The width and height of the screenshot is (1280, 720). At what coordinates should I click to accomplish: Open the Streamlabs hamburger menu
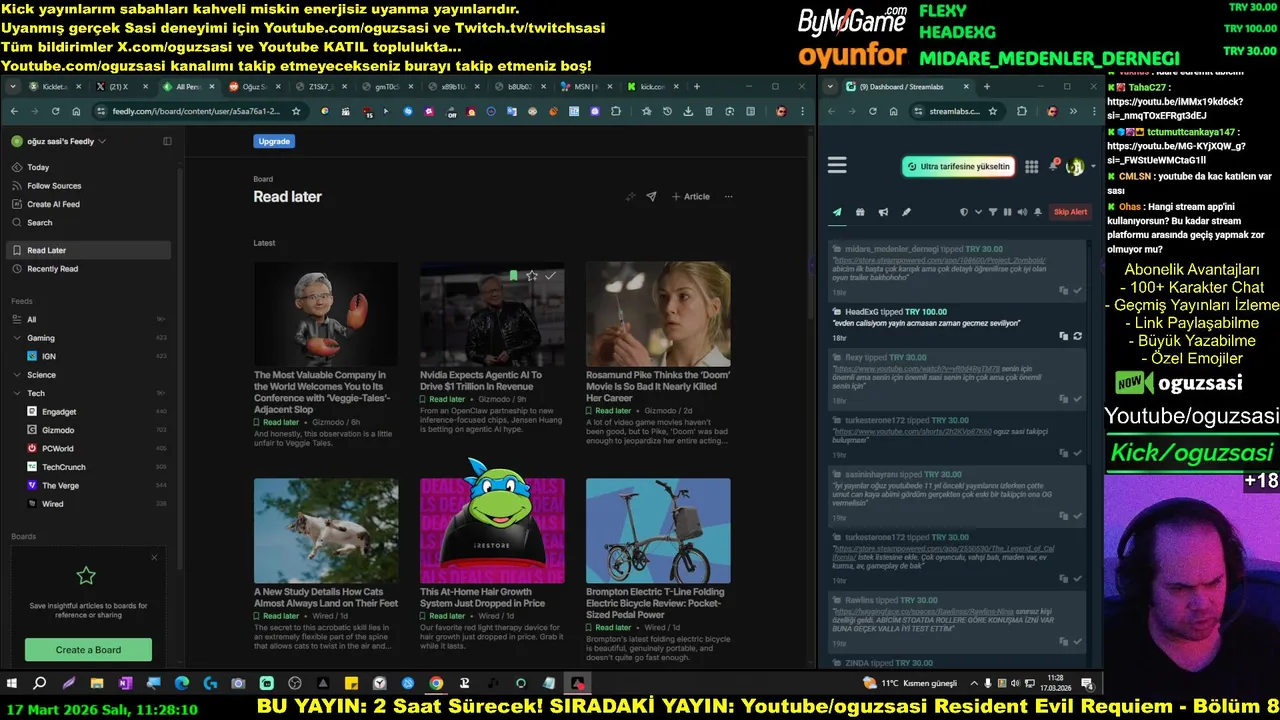837,166
